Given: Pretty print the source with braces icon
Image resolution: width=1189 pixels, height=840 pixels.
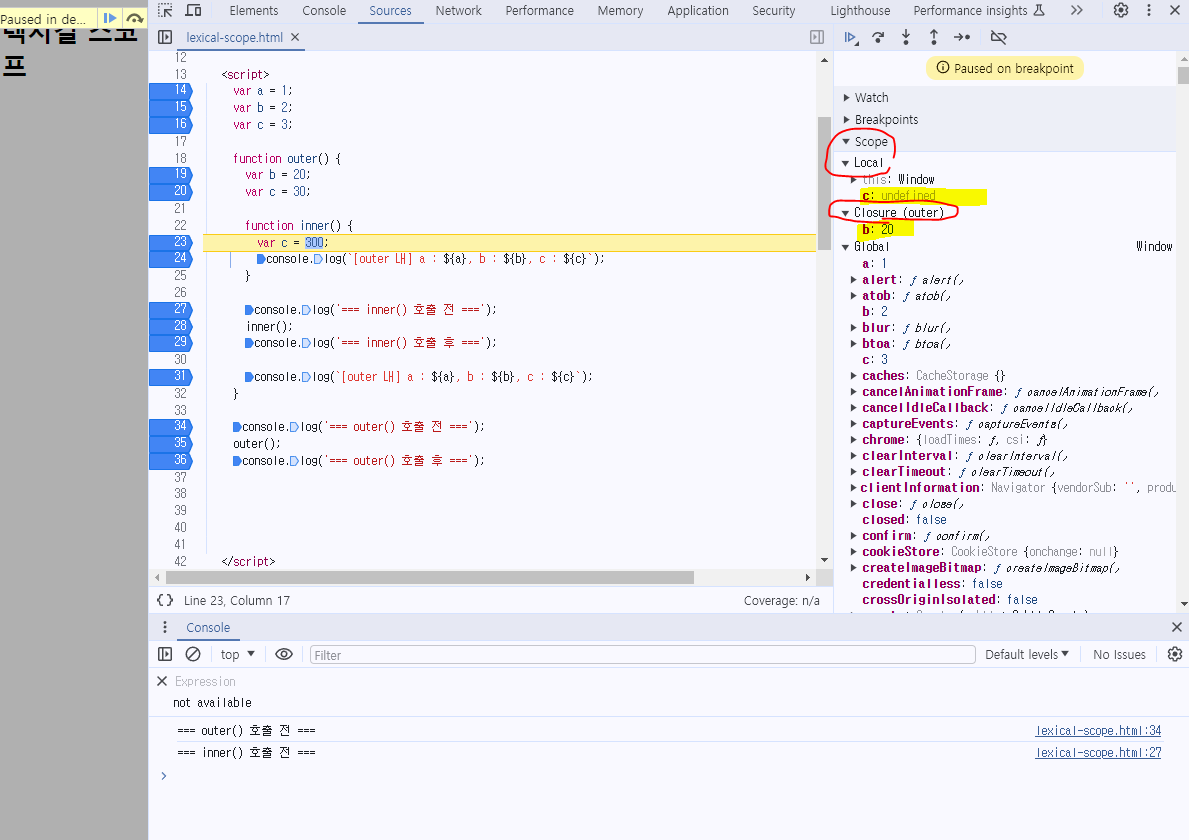Looking at the screenshot, I should tap(165, 600).
